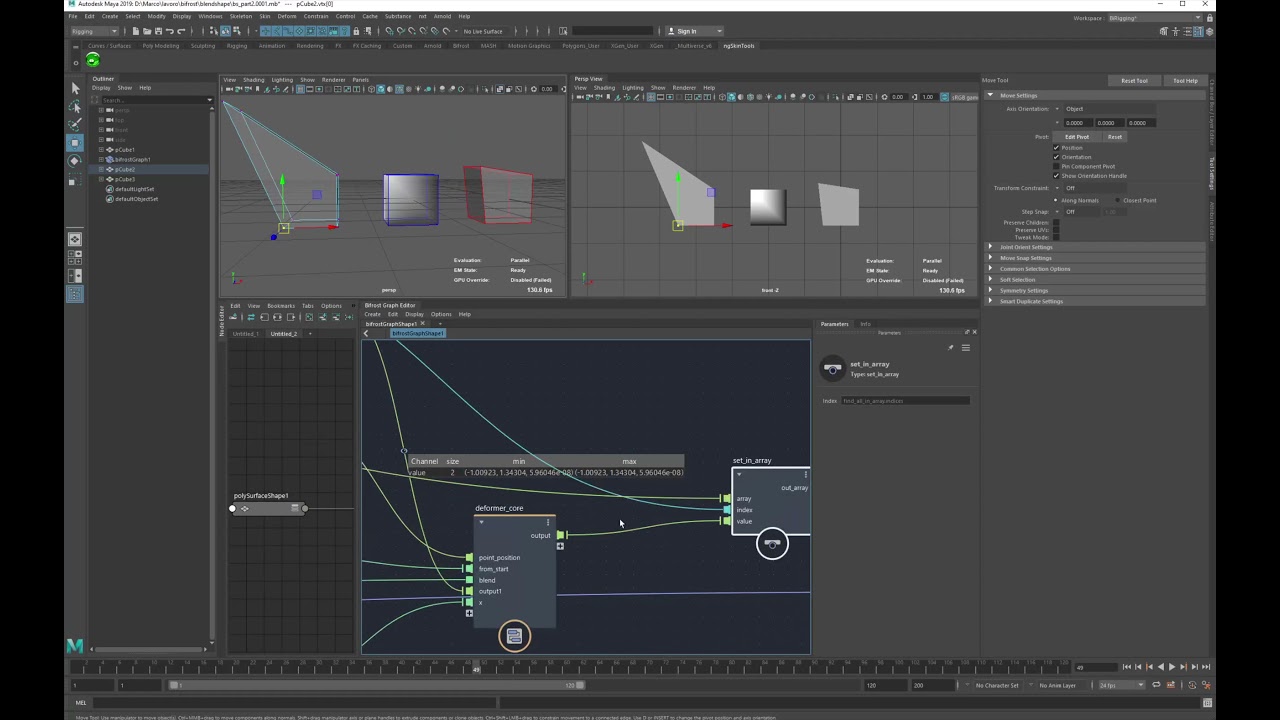Expand pCube1 in the Outliner
The image size is (1280, 720).
coord(102,150)
